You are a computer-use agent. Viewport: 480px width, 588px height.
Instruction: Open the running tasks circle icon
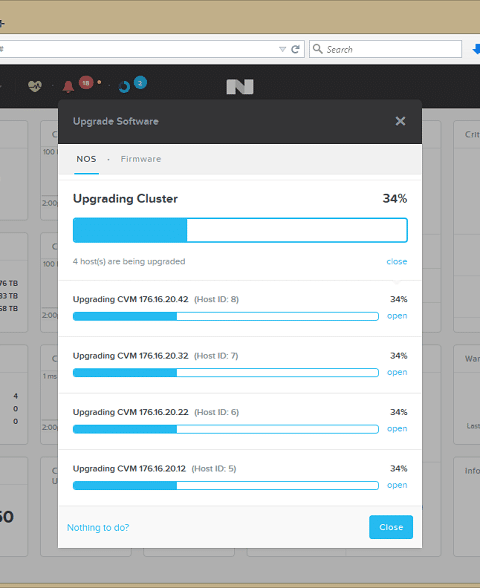(x=124, y=87)
